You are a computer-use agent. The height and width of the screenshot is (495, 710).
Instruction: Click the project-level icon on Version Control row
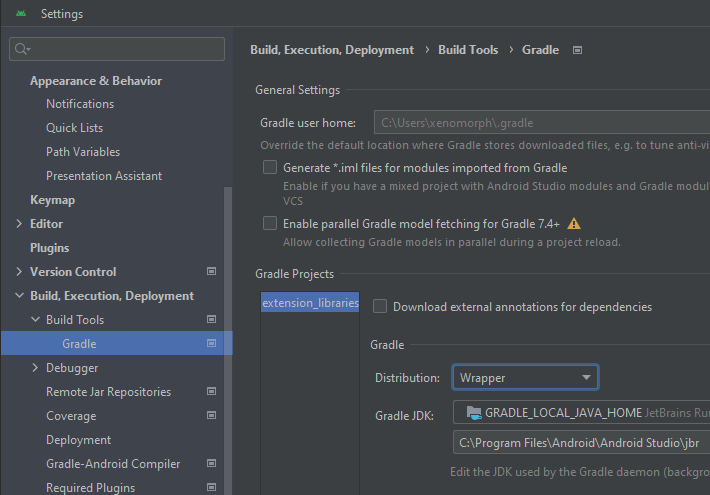[211, 271]
